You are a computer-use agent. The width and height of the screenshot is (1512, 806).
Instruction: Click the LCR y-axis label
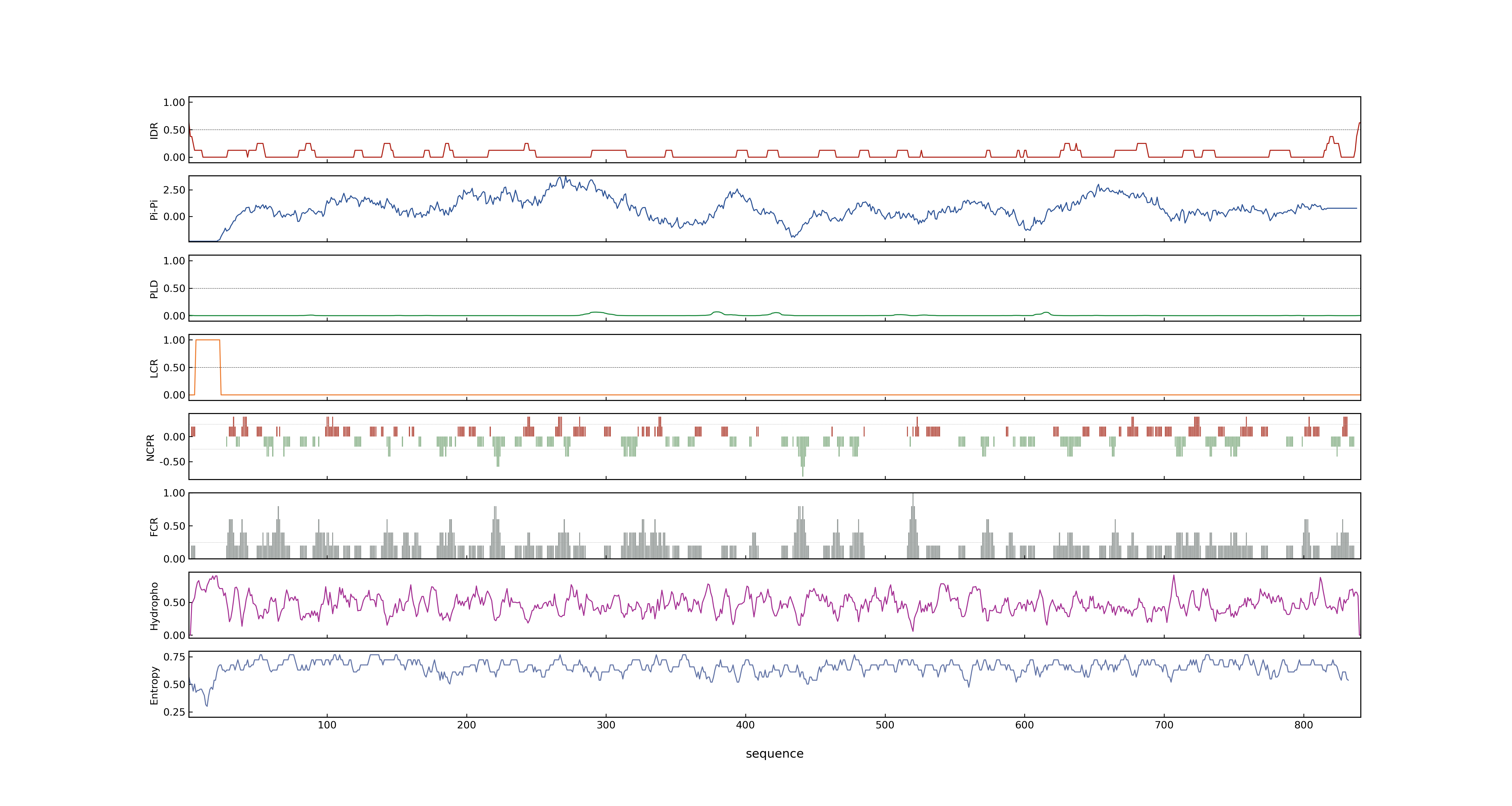pos(154,368)
